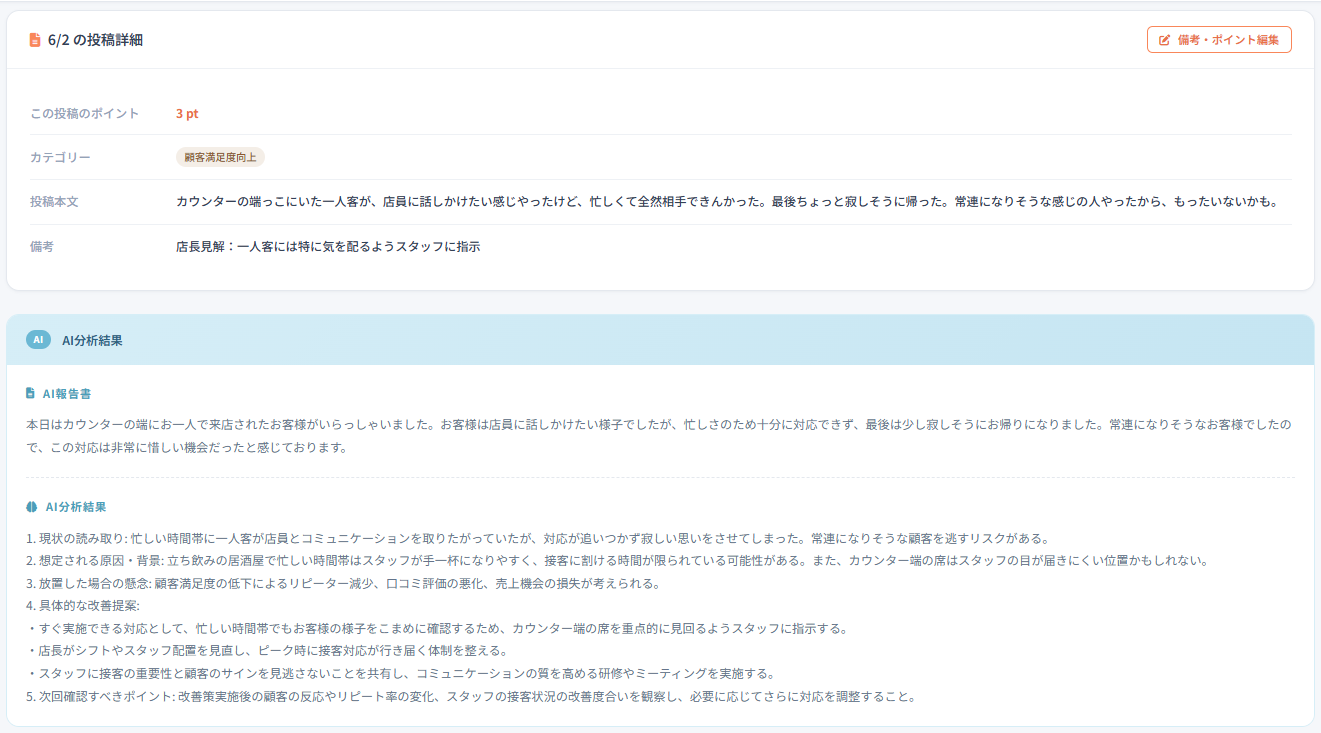Select the 顧客満足度向上 category tag
Image resolution: width=1321 pixels, height=733 pixels.
point(220,157)
